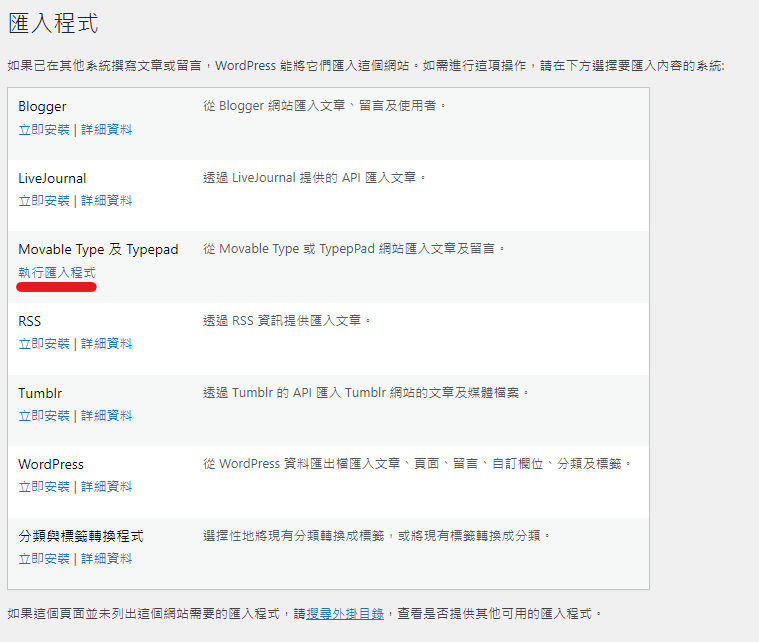Open 詳細資料 for Blogger importer
This screenshot has height=642, width=759.
pyautogui.click(x=106, y=130)
